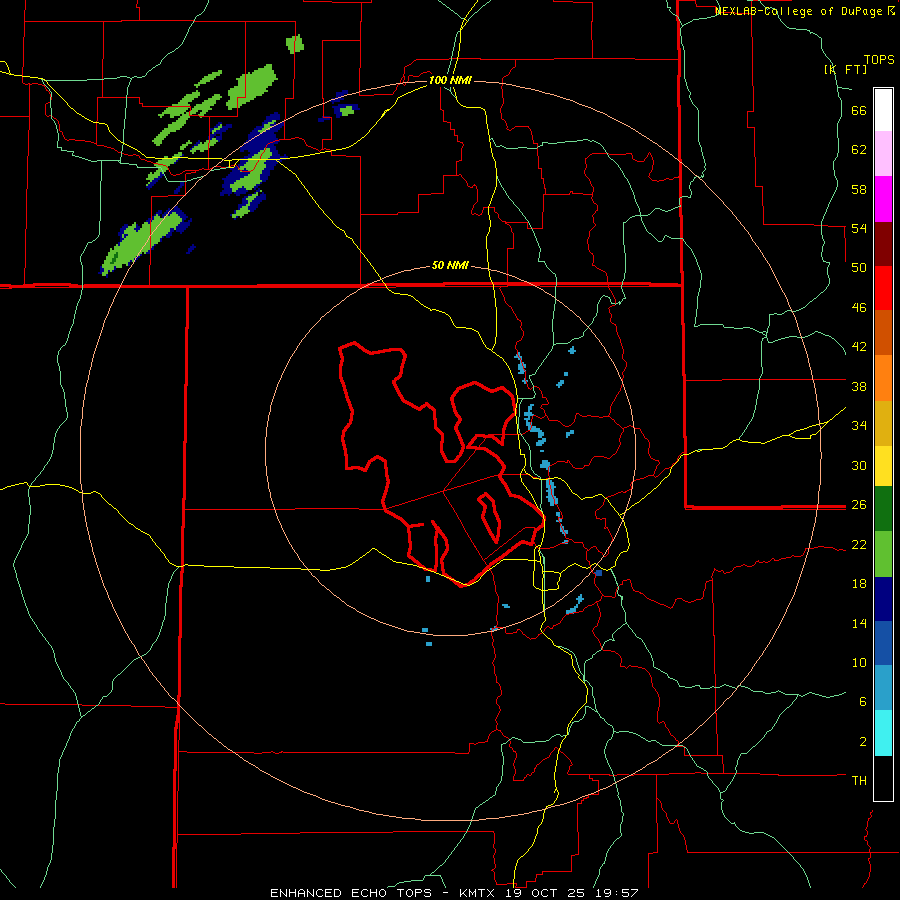Click the legend value 46
The width and height of the screenshot is (900, 900).
[x=859, y=308]
